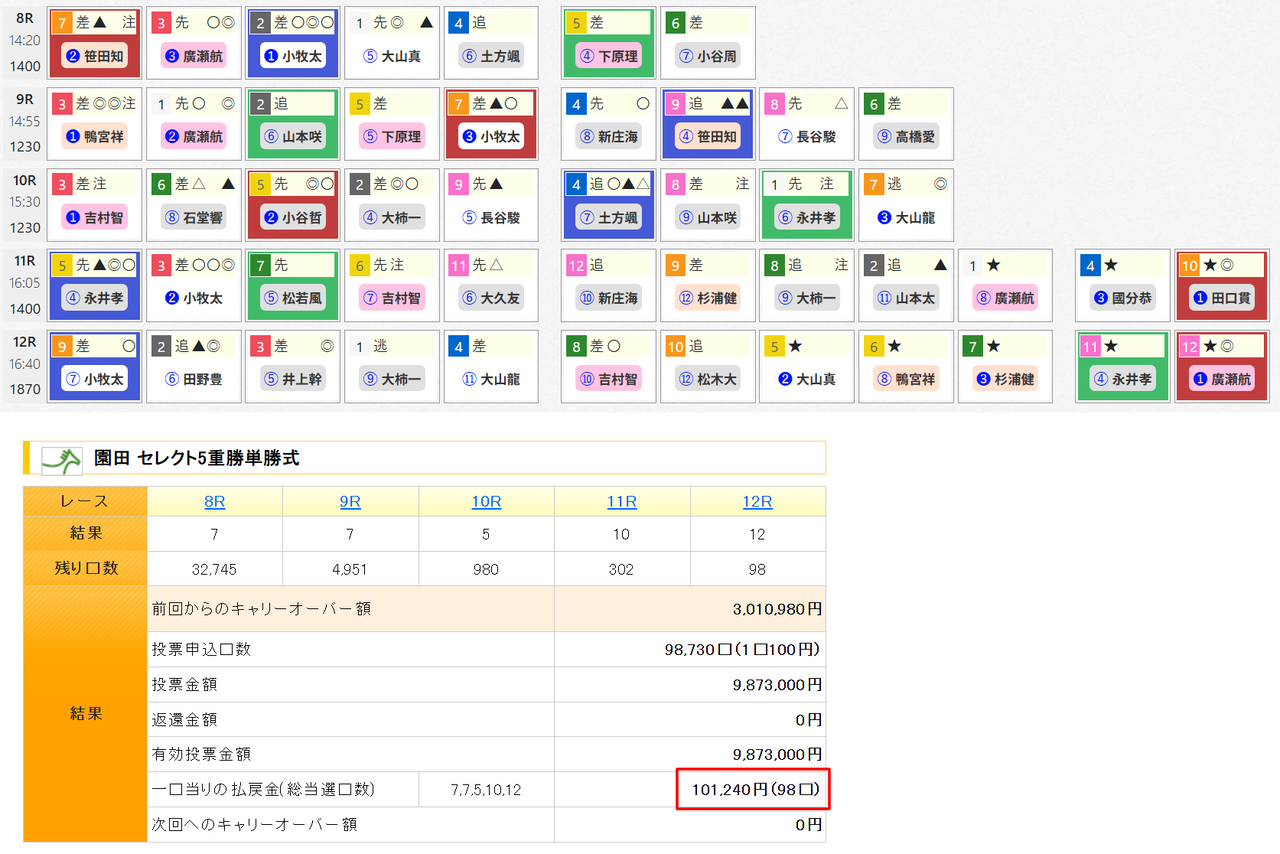Click the 12R card for jockey 廣瀬航
The height and width of the screenshot is (854, 1280).
pyautogui.click(x=1222, y=366)
